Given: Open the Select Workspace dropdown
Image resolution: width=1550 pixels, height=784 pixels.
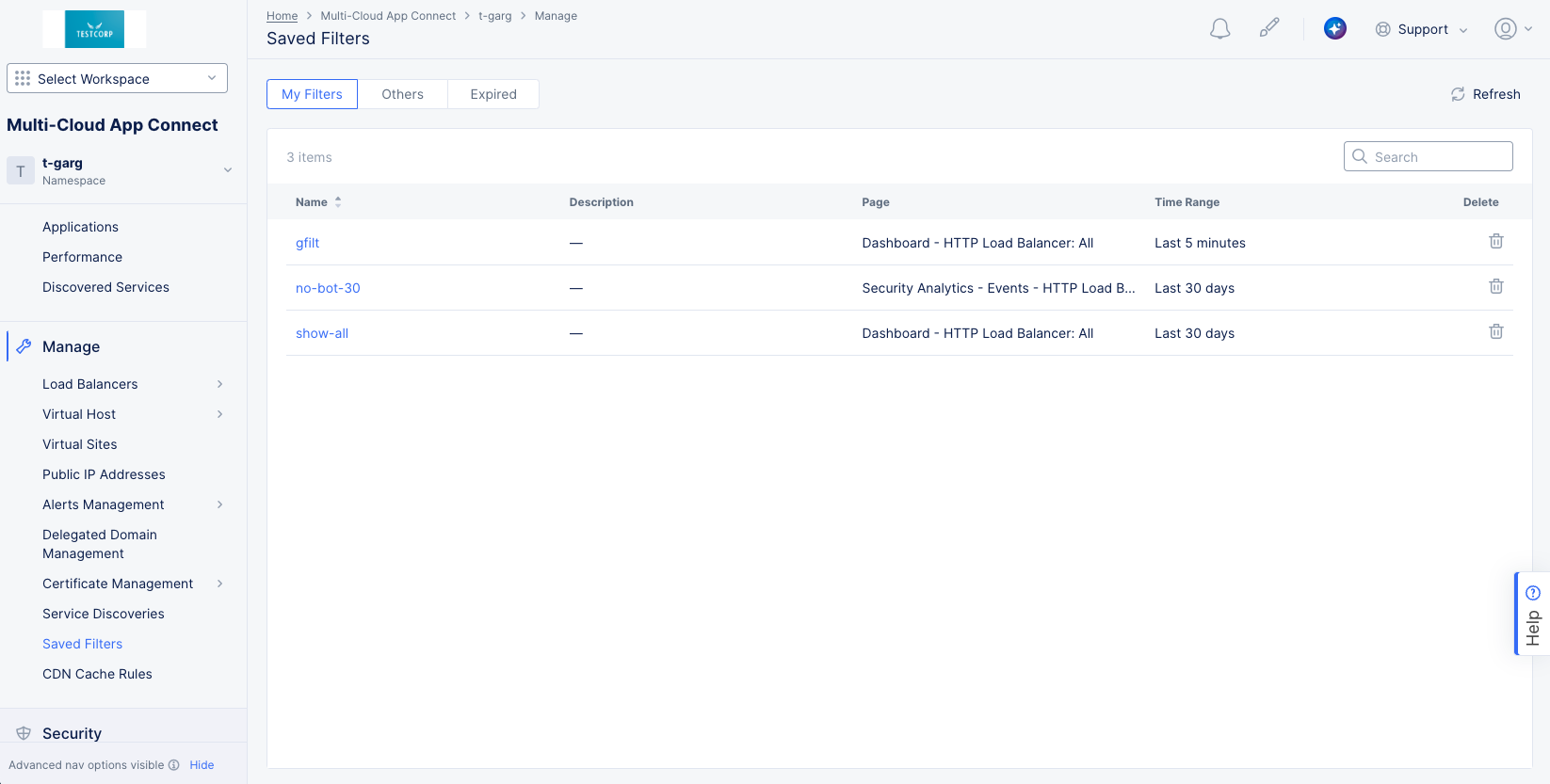Looking at the screenshot, I should pyautogui.click(x=117, y=78).
